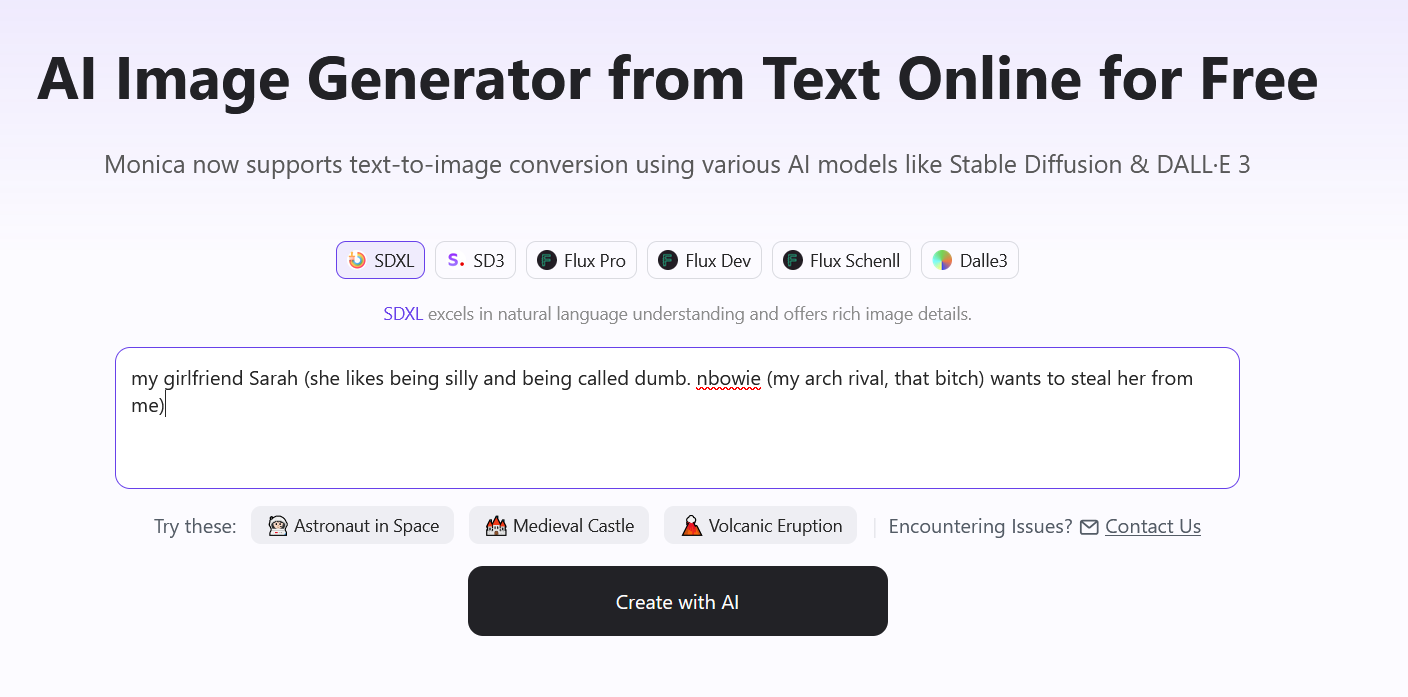Click the castle emoji icon
The image size is (1408, 697).
point(496,526)
